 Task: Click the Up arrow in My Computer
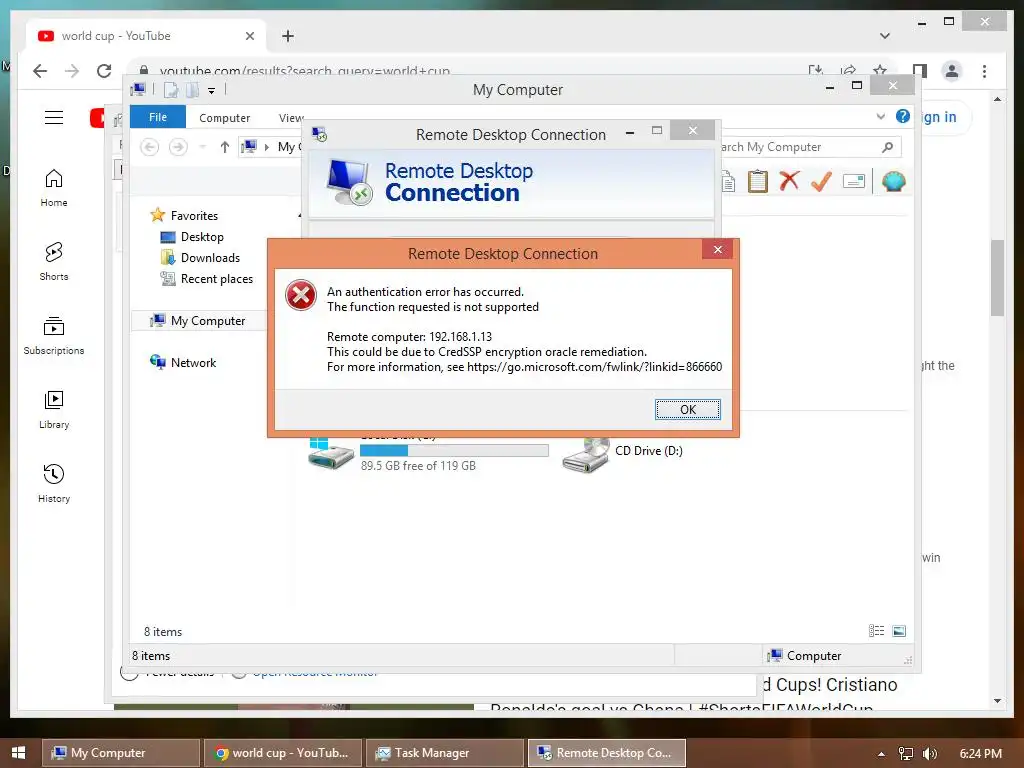pos(225,147)
